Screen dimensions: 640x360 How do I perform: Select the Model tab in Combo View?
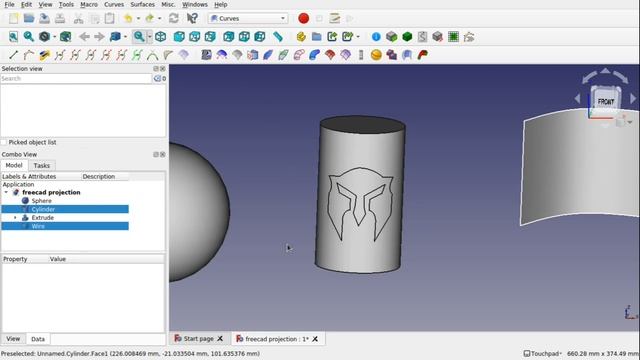pos(14,165)
